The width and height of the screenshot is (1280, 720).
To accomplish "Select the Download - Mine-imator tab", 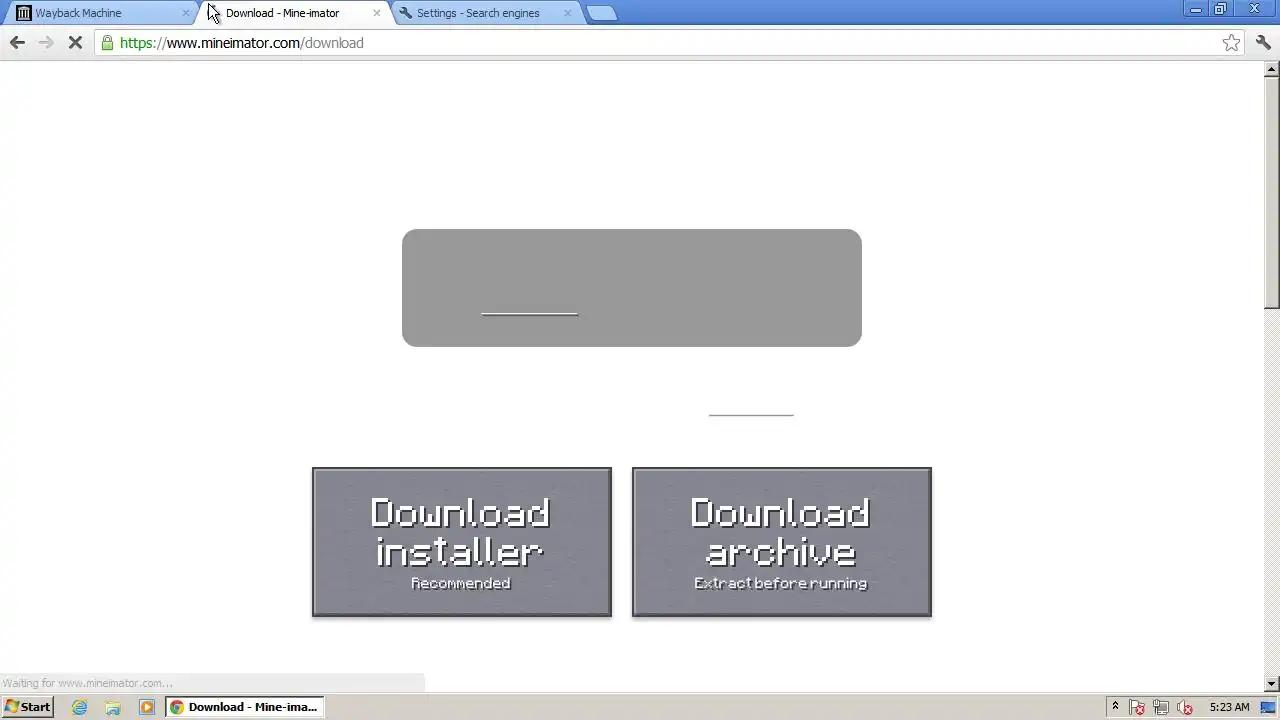I will (x=294, y=13).
